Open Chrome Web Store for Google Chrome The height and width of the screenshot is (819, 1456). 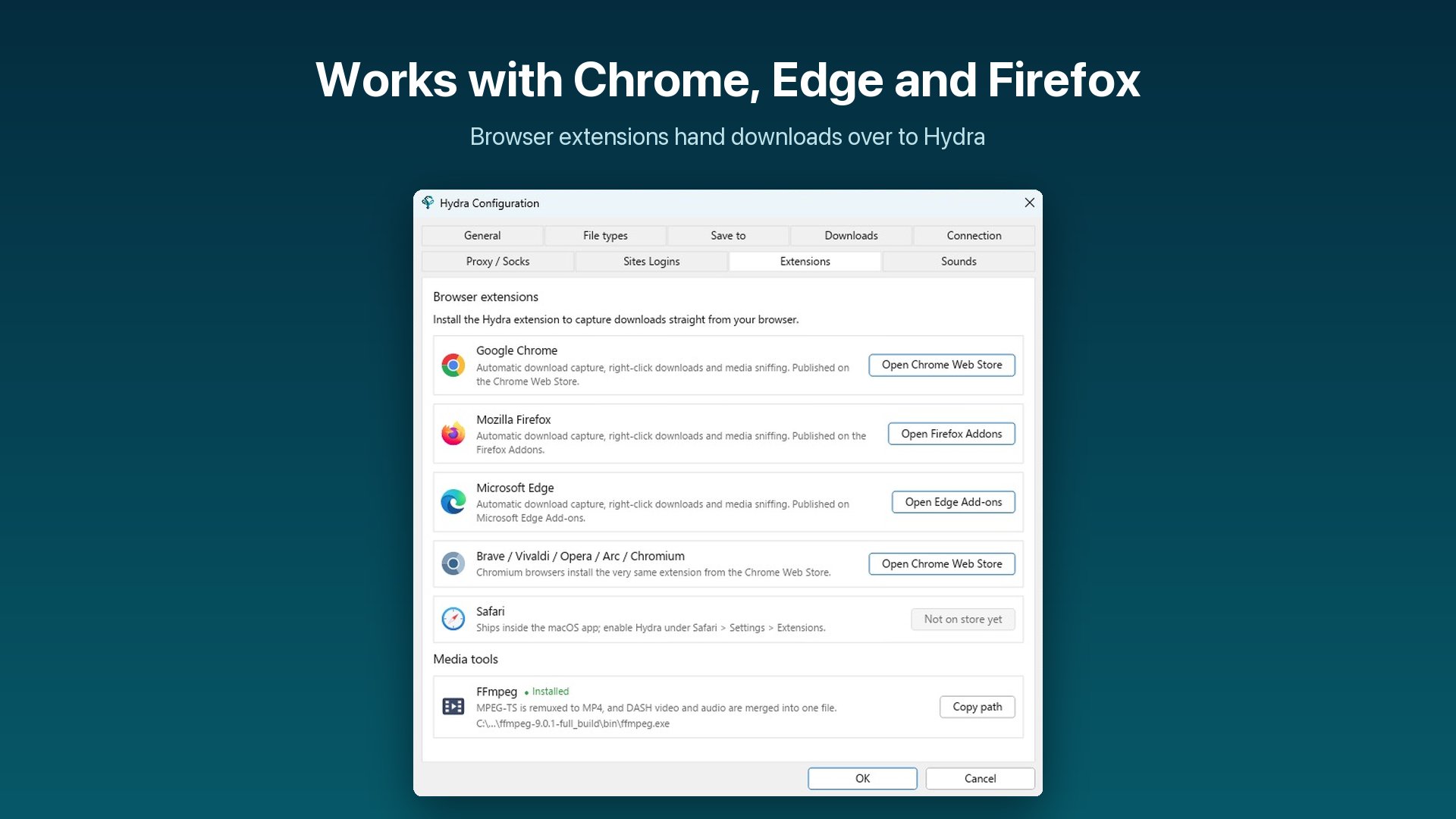pyautogui.click(x=942, y=365)
